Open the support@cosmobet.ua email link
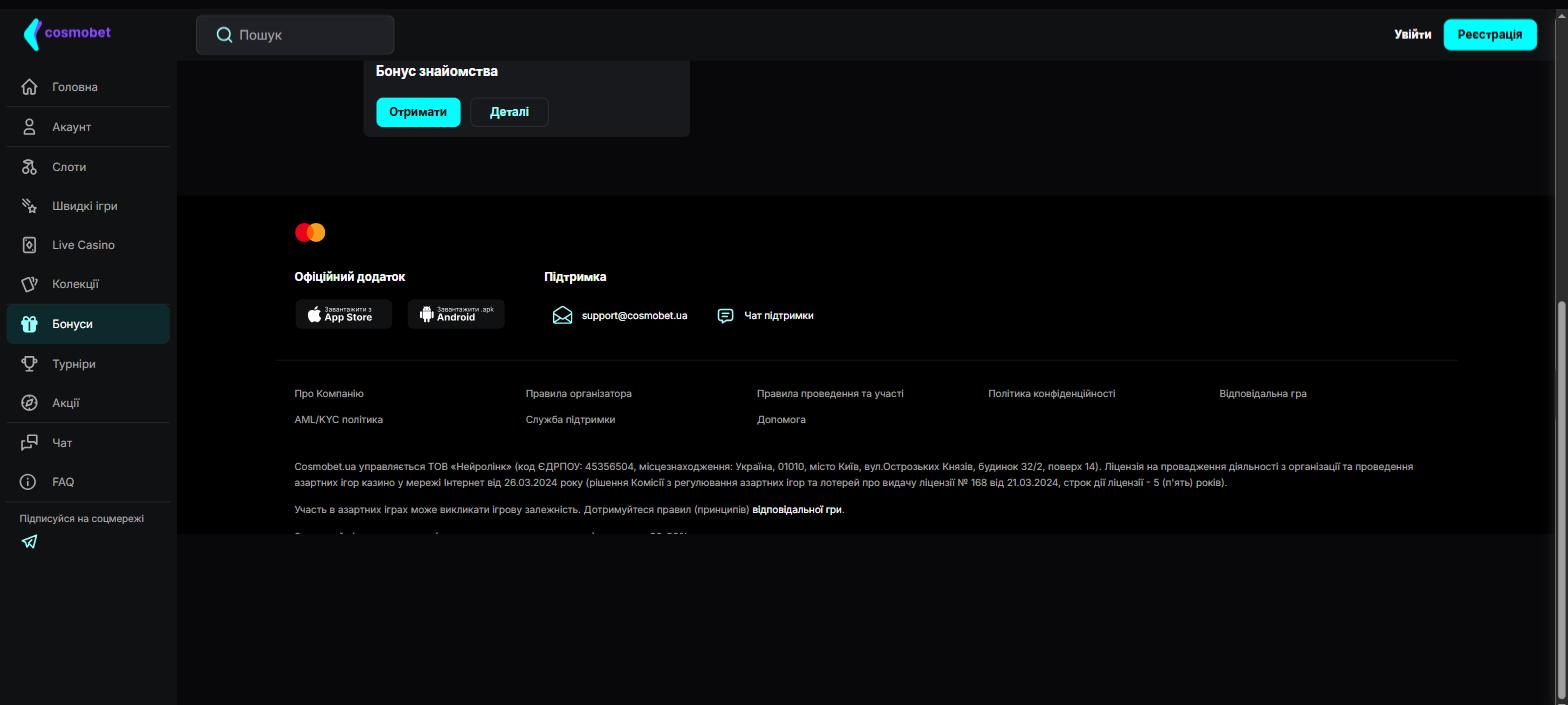The image size is (1568, 705). [634, 316]
